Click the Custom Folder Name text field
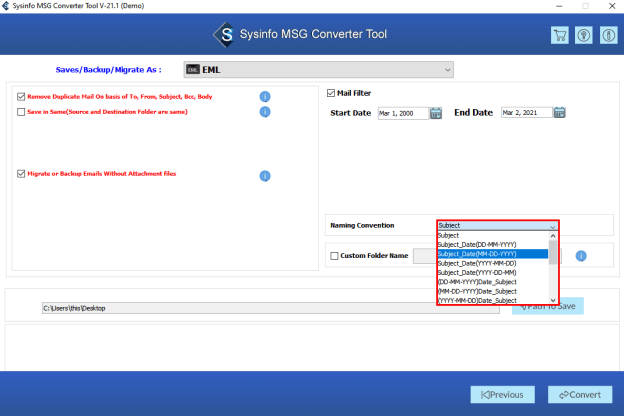624x416 pixels. point(425,256)
